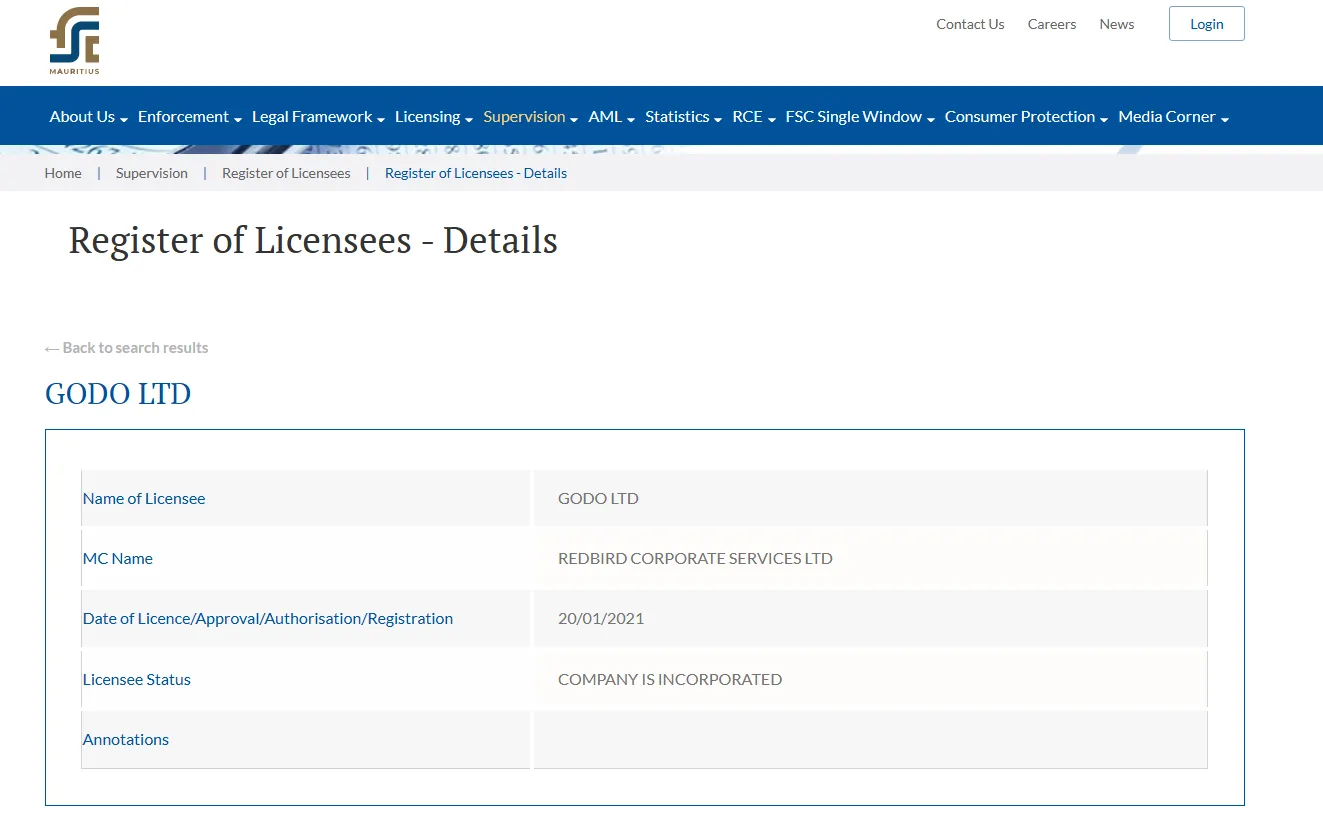Select the Annotations label
Viewport: 1323px width, 829px height.
[x=126, y=739]
